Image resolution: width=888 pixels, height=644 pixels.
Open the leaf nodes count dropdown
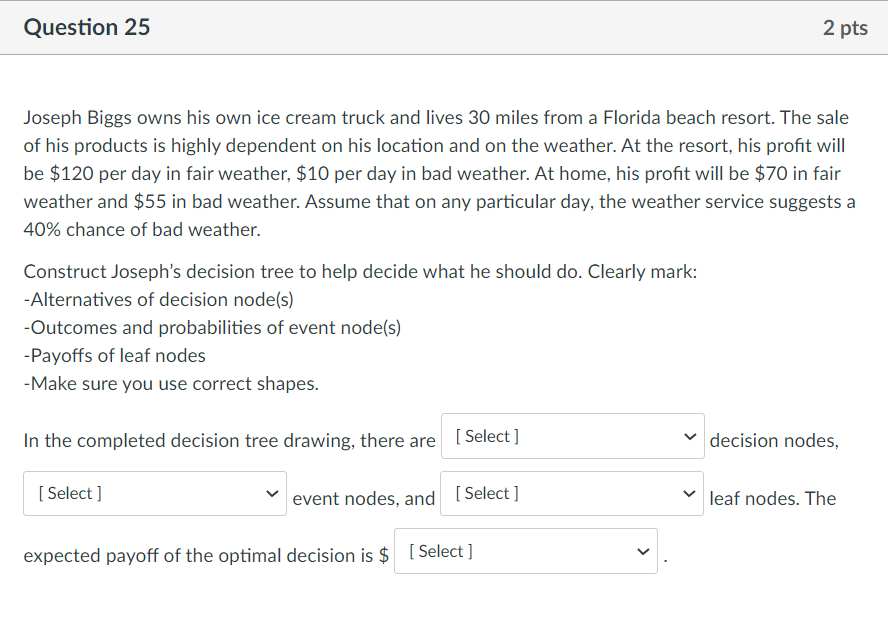tap(571, 494)
